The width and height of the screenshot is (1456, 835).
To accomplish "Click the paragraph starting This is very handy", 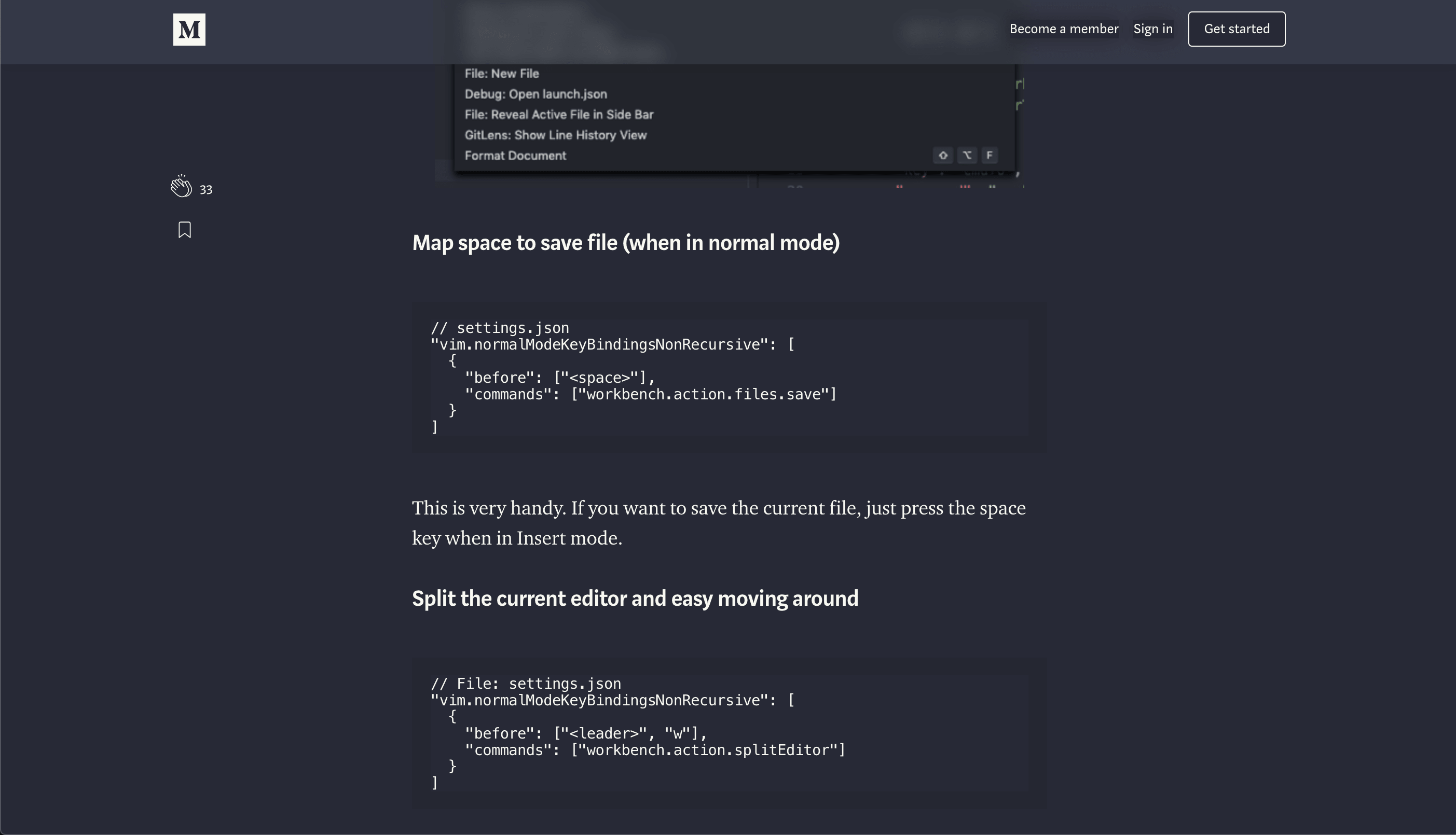I will pos(718,522).
